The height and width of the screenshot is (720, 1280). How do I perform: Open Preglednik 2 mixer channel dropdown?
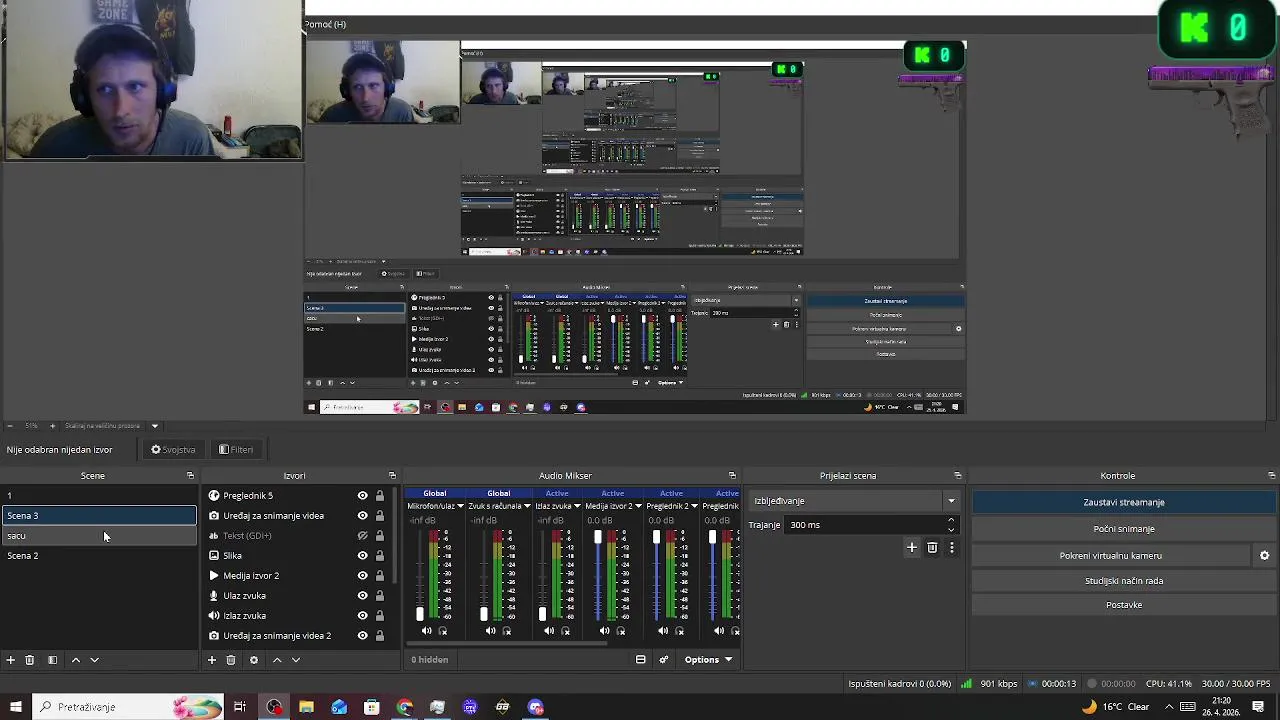point(695,506)
